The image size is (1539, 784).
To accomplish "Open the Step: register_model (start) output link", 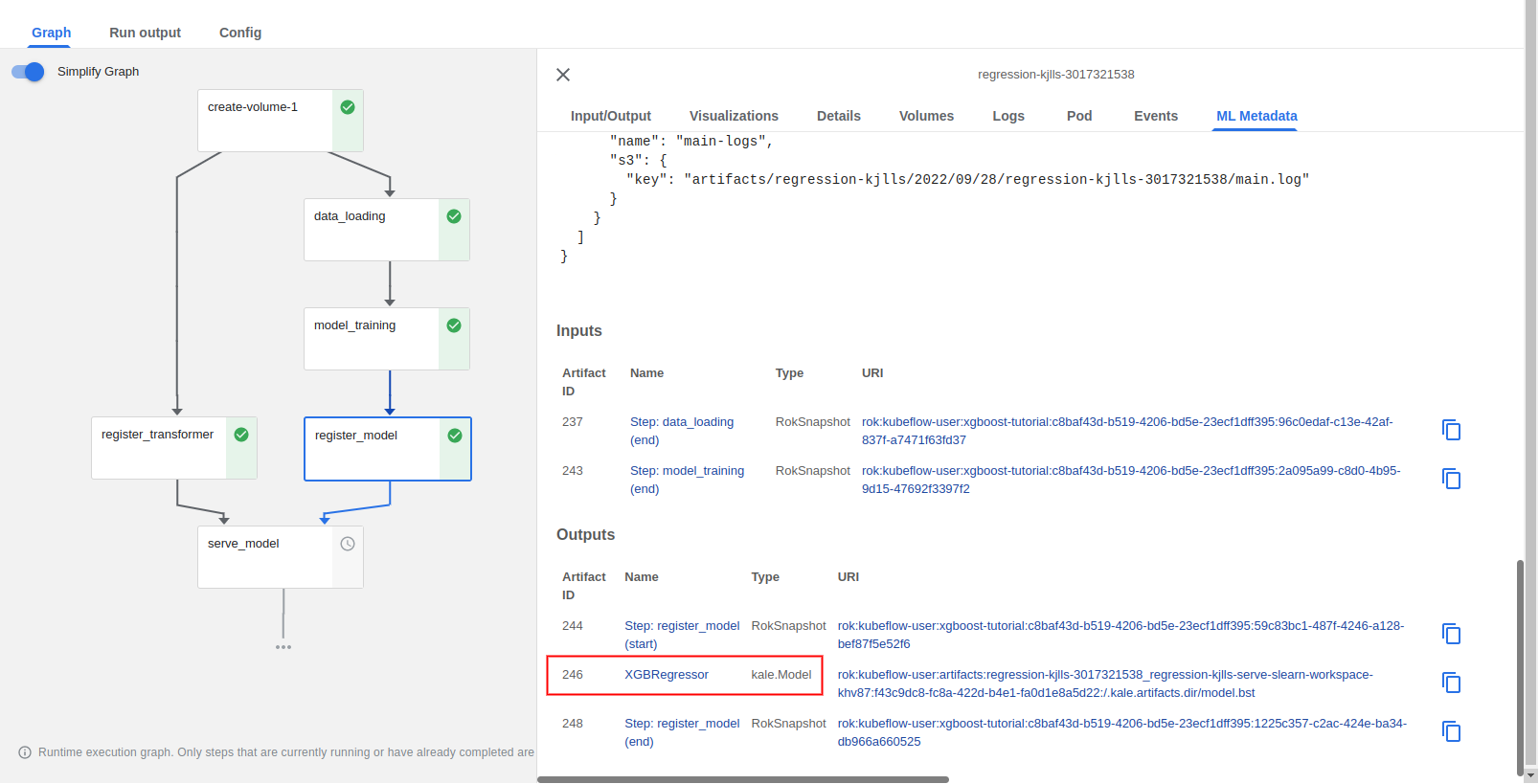I will [682, 635].
